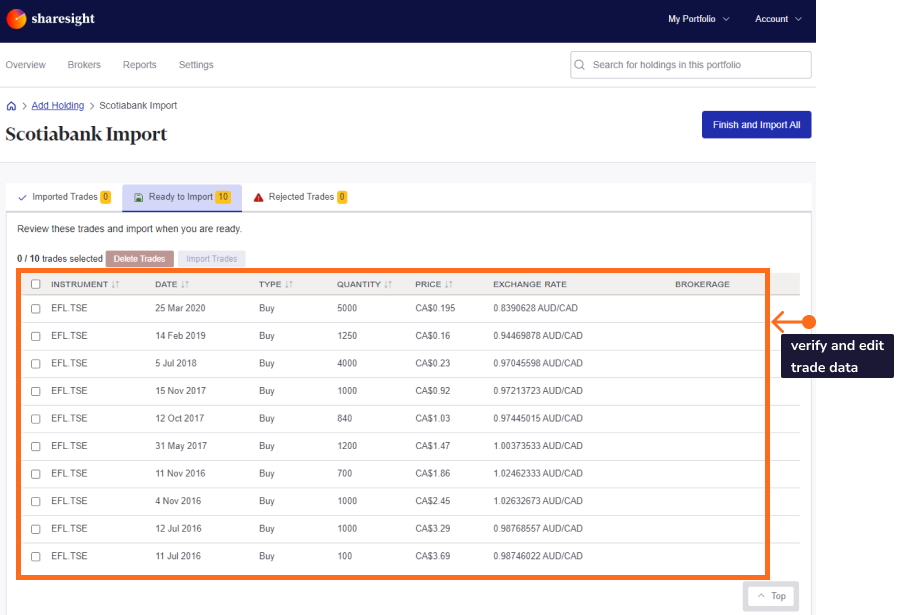Select the 12 Oct 2017 trade checkbox
Screen dimensions: 903x615
click(x=36, y=419)
